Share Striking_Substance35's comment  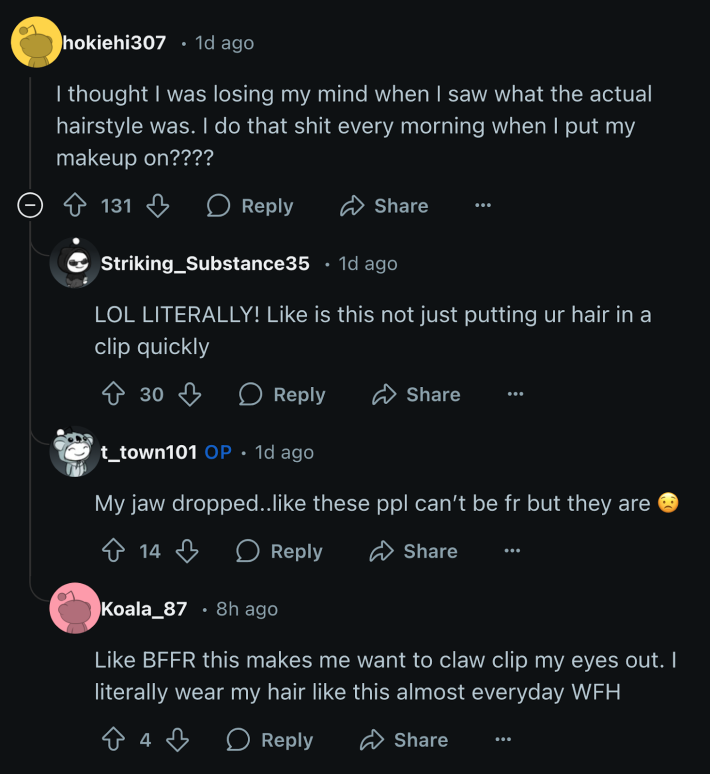tap(415, 395)
